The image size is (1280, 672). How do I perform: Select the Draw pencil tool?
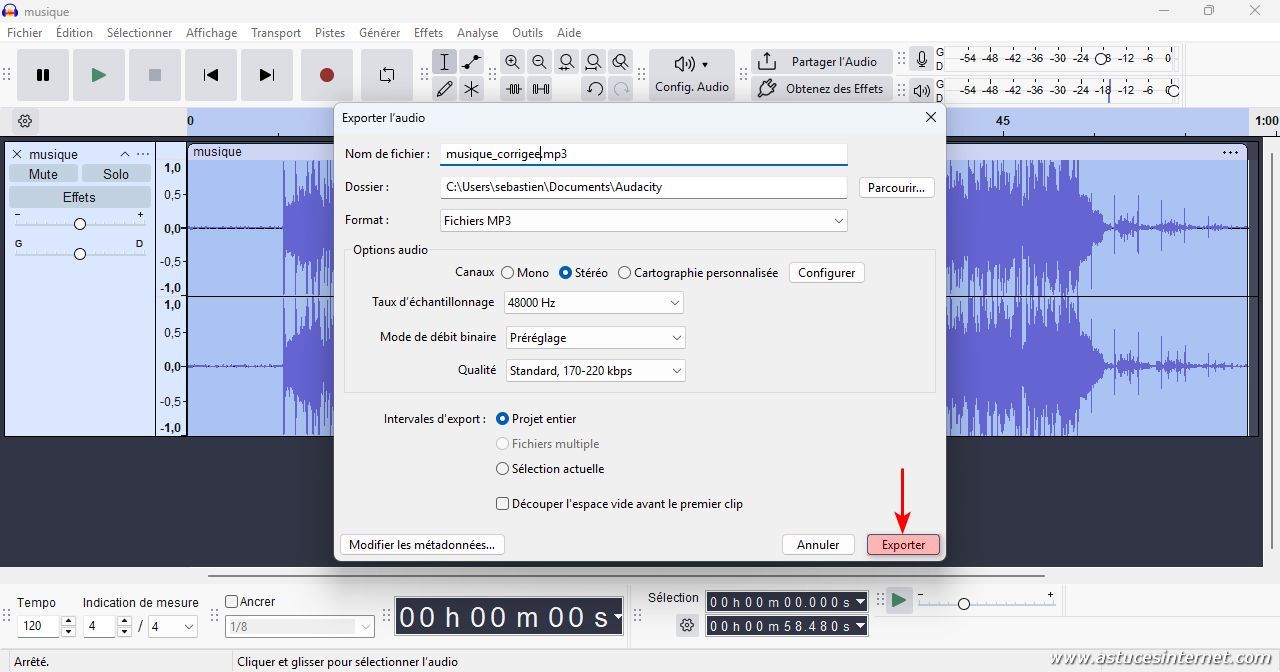(445, 89)
